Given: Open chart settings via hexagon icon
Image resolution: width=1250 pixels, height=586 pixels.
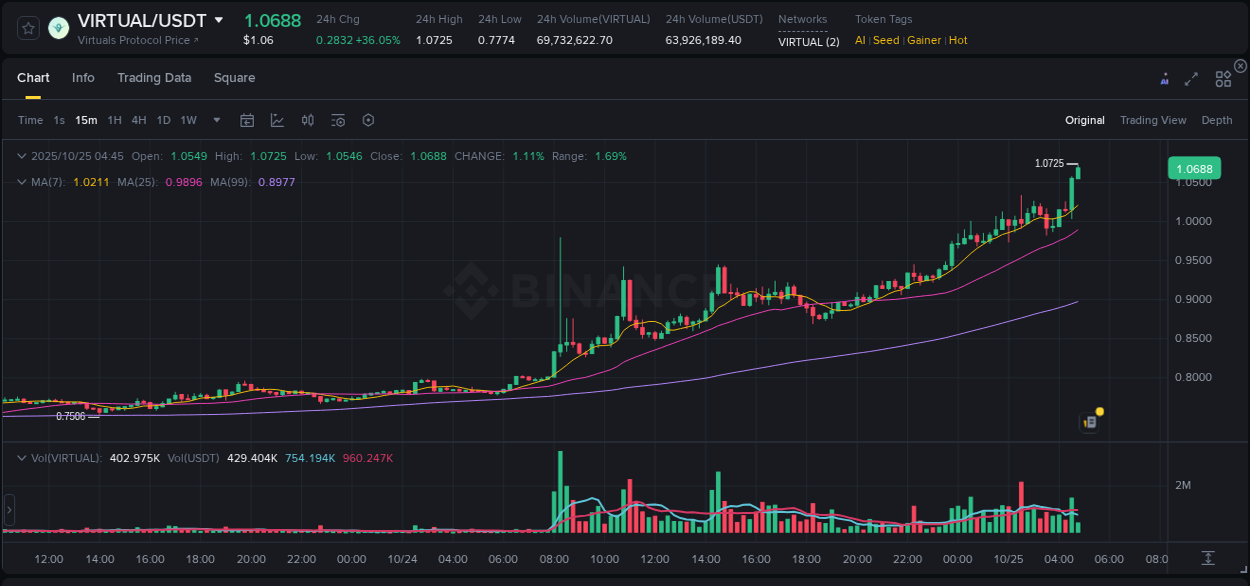Looking at the screenshot, I should coord(368,119).
